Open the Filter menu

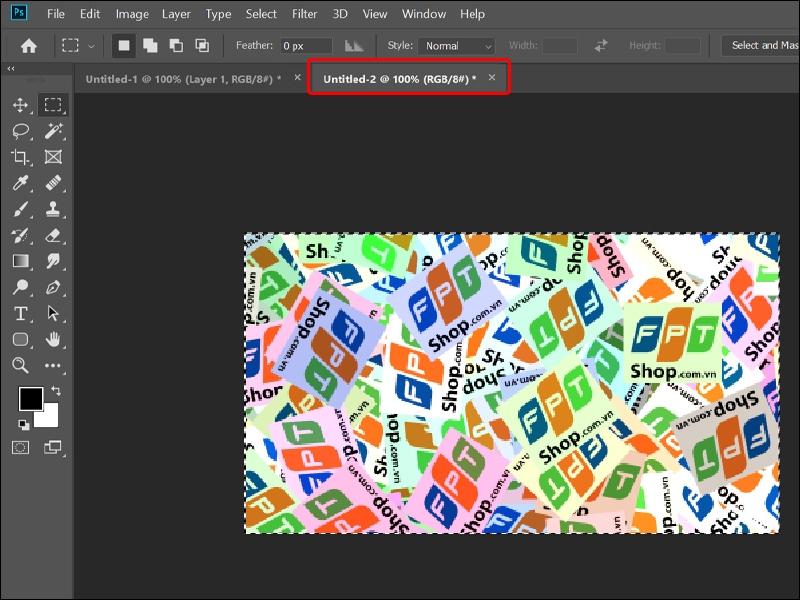point(305,14)
